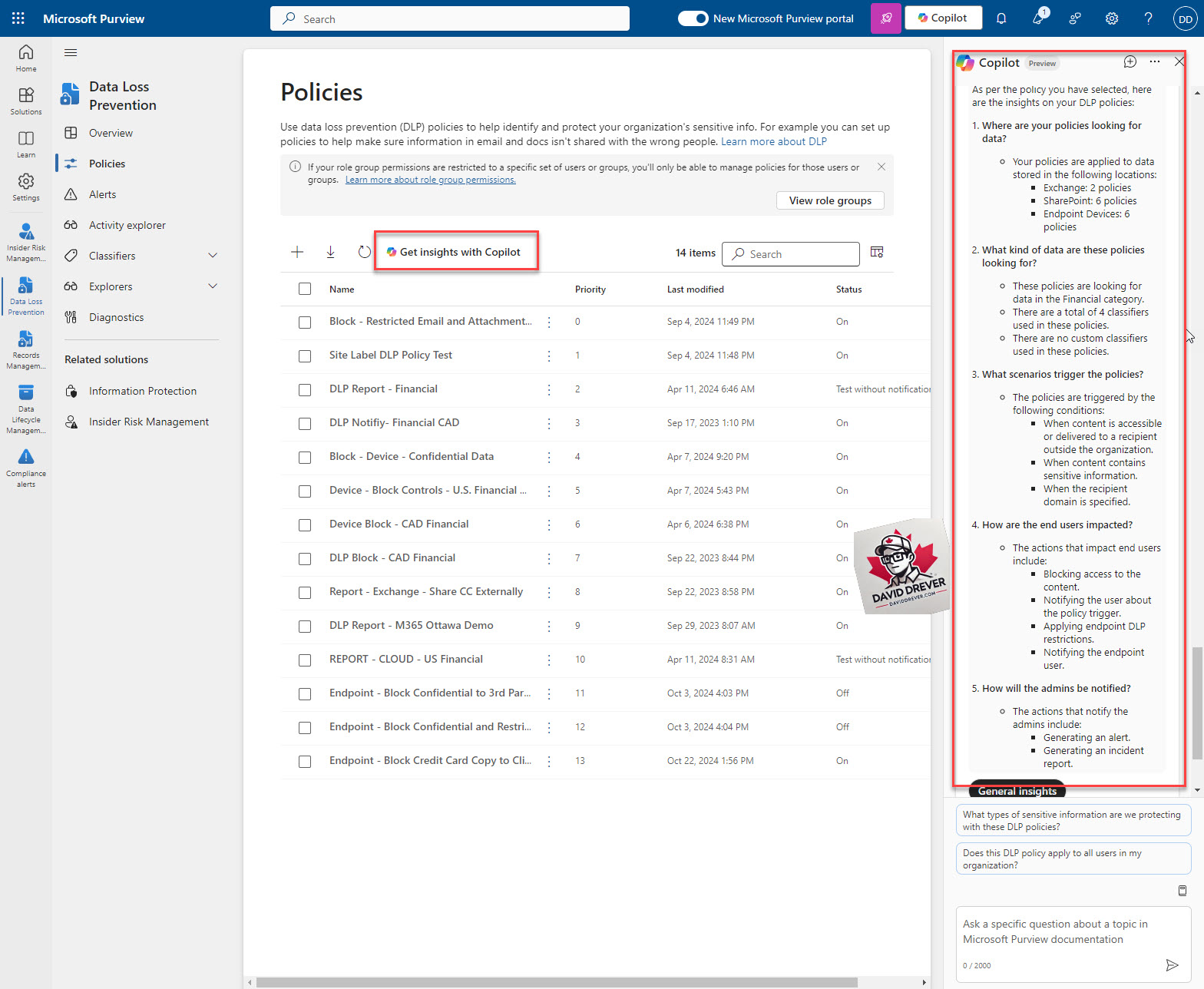The width and height of the screenshot is (1204, 989).
Task: Check the REPORT - CLOUD - US Financial row
Action: pyautogui.click(x=305, y=660)
